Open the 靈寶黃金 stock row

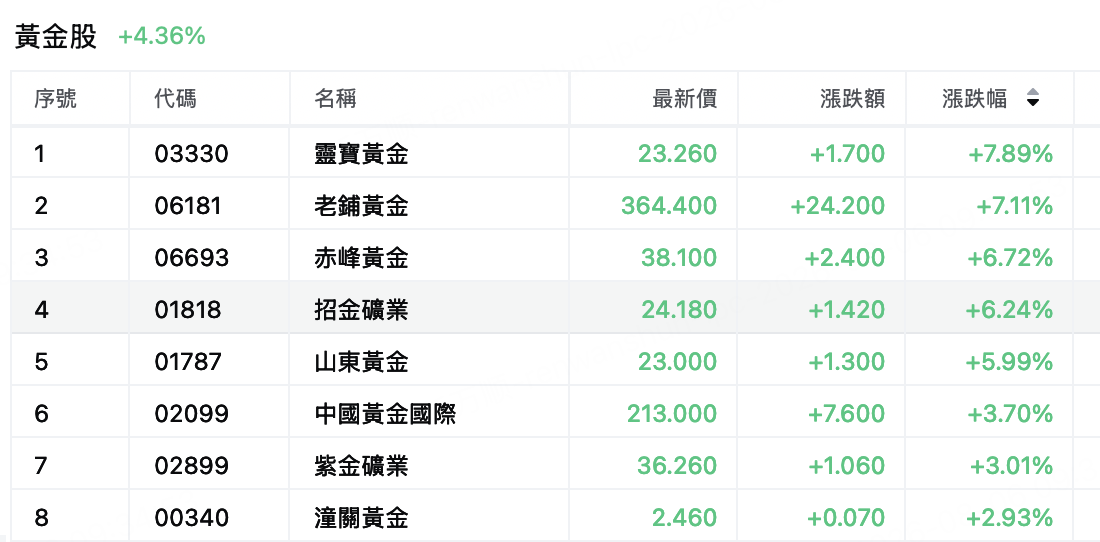point(543,153)
